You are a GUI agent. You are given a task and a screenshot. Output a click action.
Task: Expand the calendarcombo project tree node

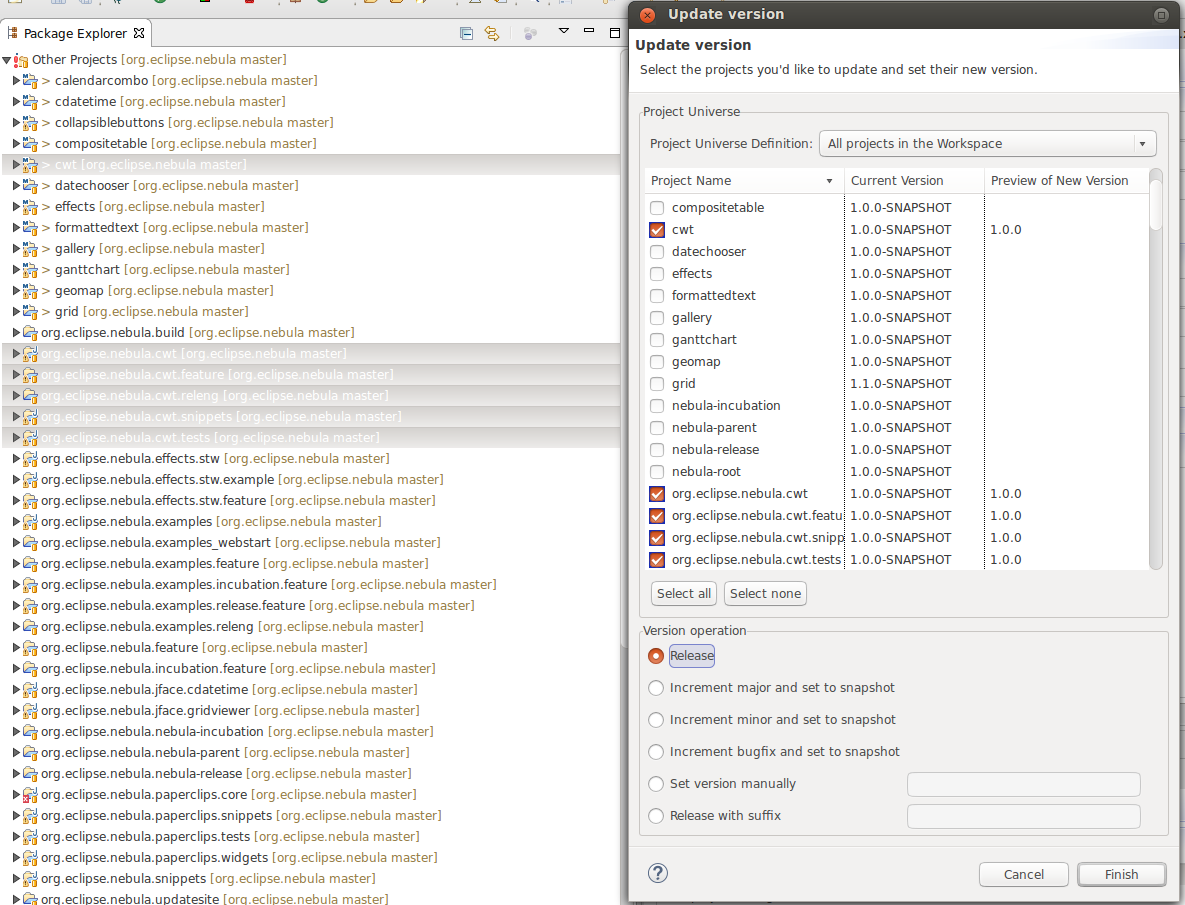[x=16, y=81]
